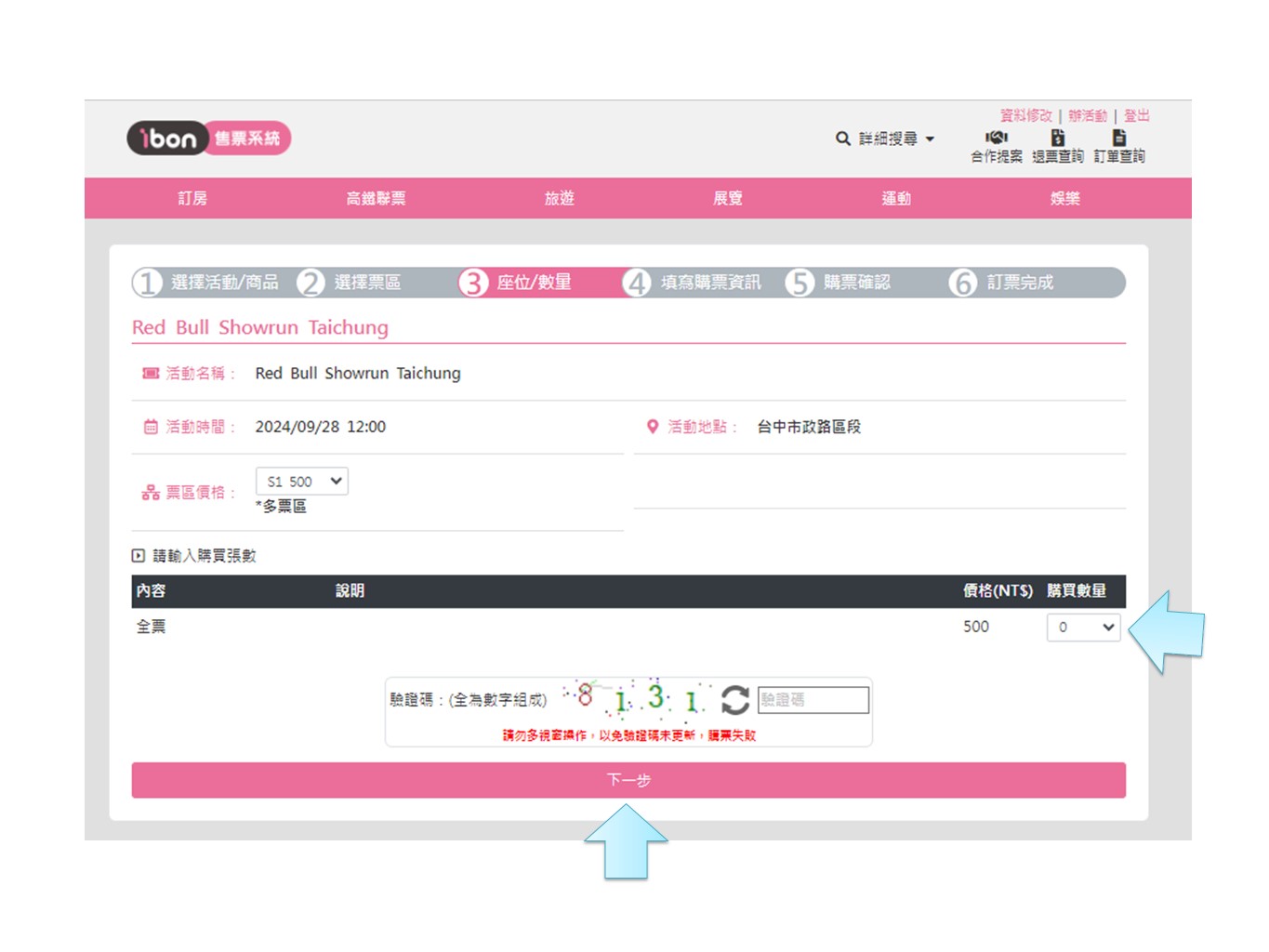1269x952 pixels.
Task: Go to step 1 選擇活動/商品
Action: (206, 283)
